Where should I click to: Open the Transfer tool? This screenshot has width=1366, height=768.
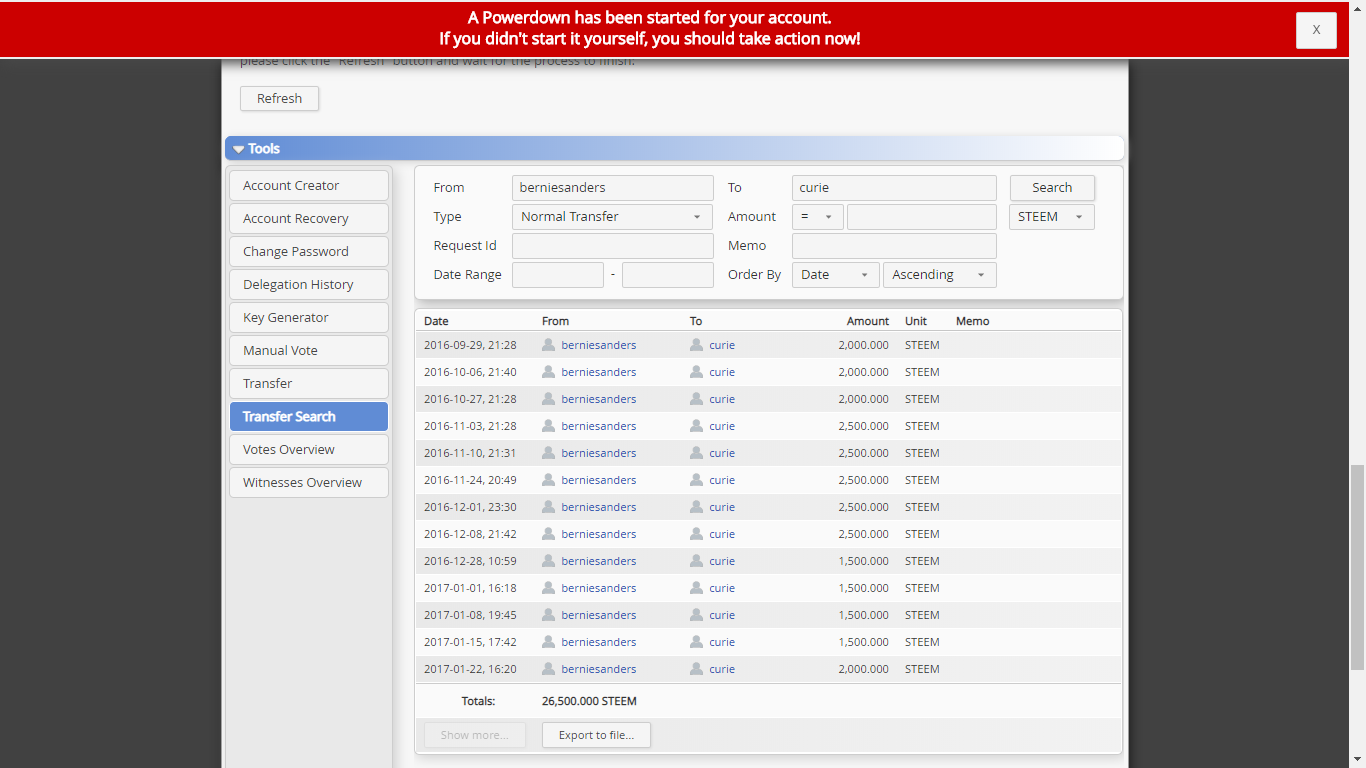point(309,383)
